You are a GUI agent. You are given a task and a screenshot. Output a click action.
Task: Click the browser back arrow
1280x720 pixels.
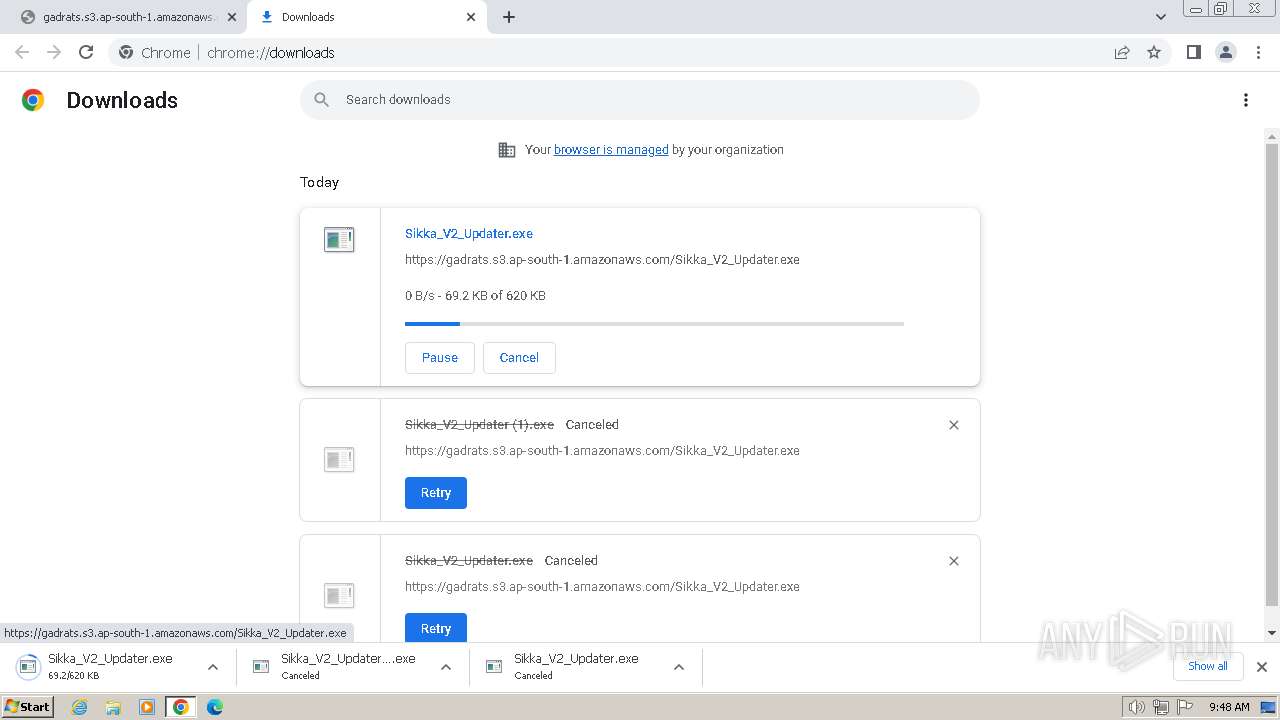coord(22,53)
